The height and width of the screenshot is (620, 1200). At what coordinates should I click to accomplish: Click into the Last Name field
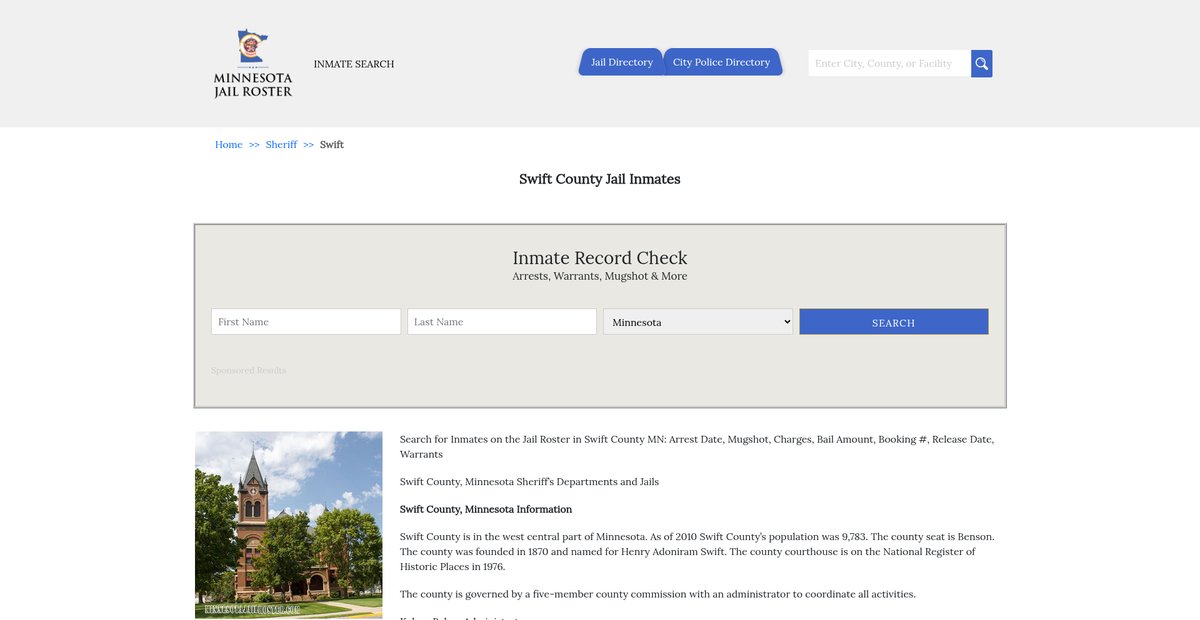(502, 322)
